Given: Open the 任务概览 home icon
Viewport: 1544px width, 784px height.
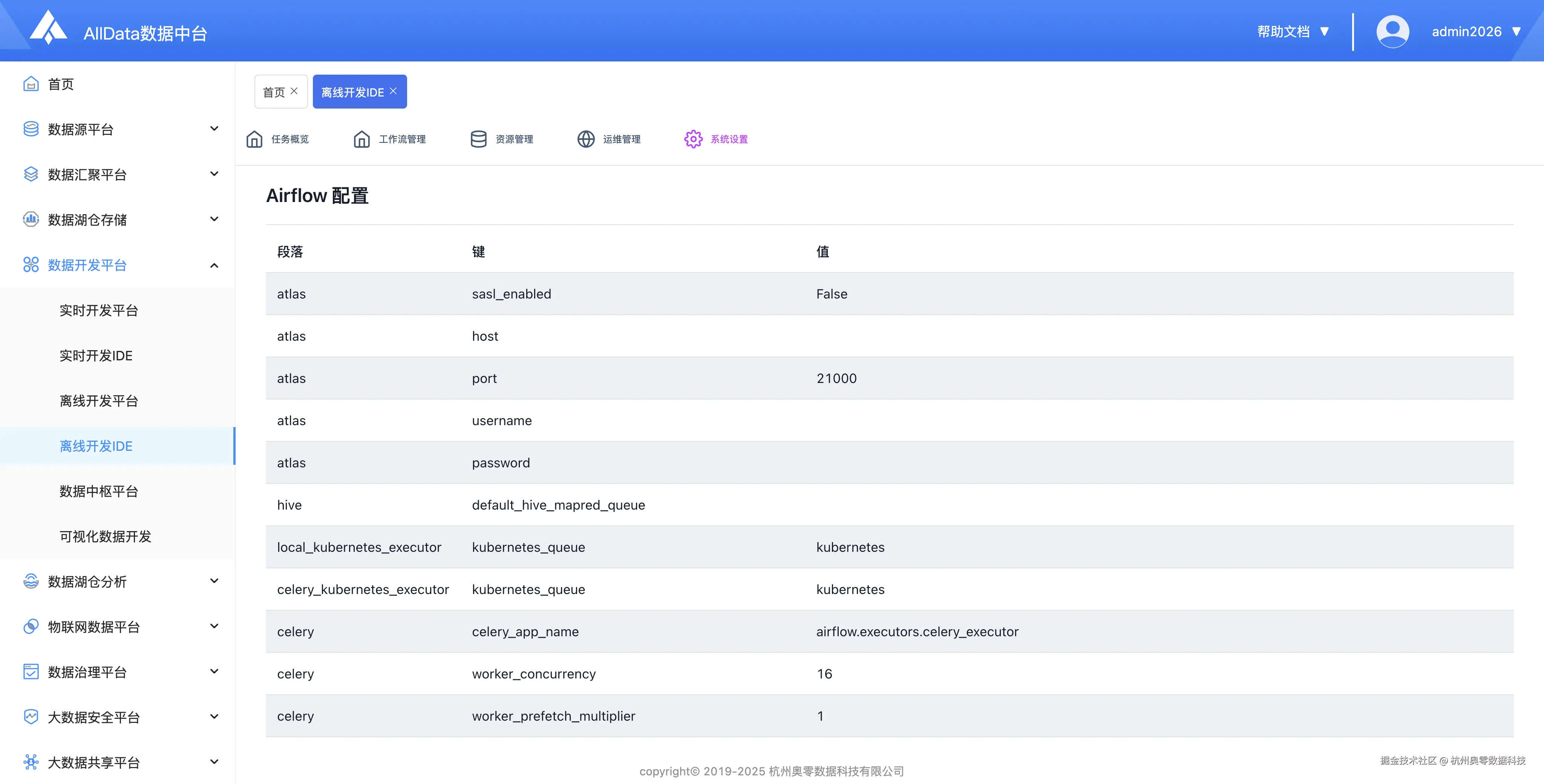Looking at the screenshot, I should point(254,139).
